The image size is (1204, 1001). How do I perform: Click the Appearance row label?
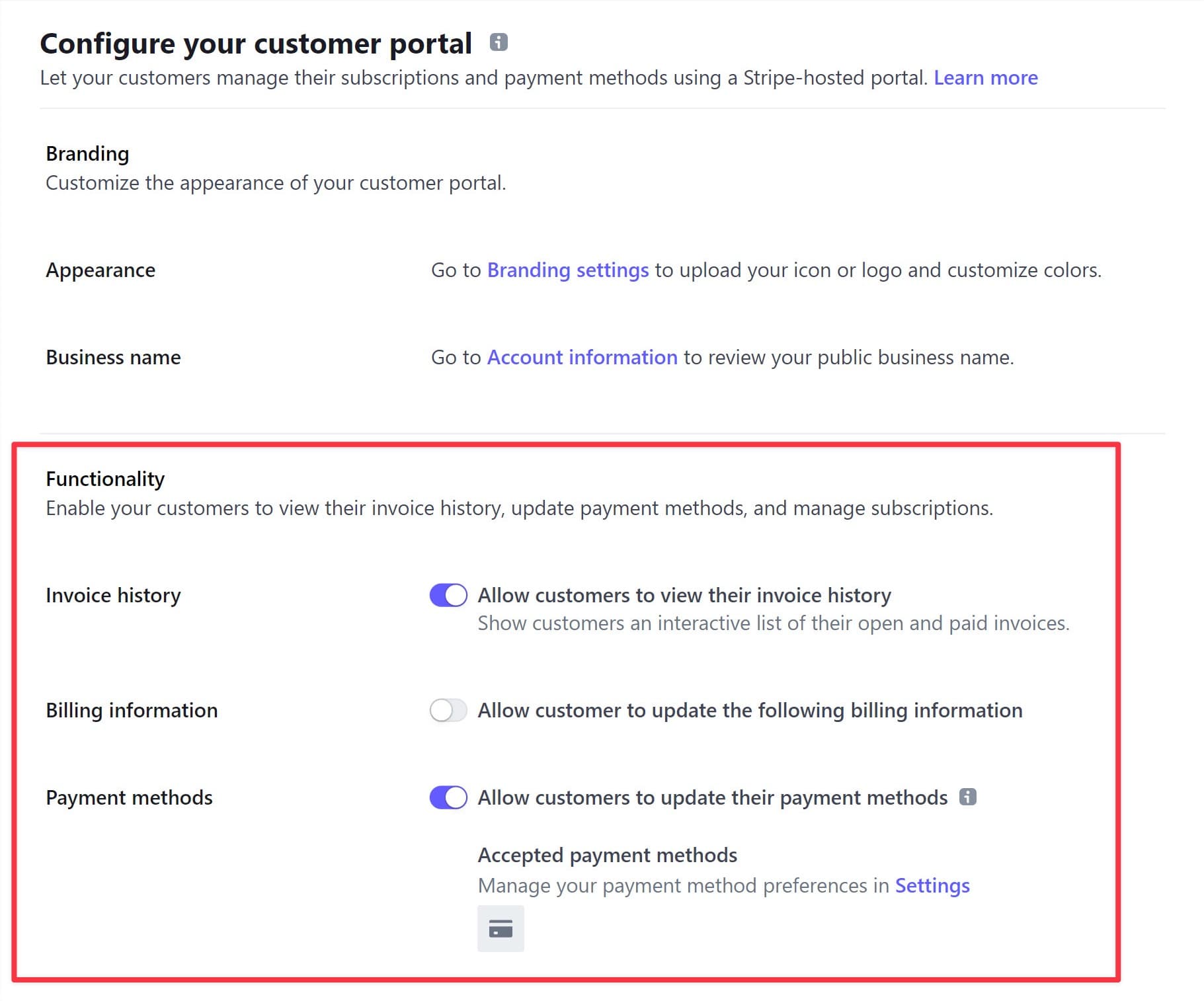100,270
